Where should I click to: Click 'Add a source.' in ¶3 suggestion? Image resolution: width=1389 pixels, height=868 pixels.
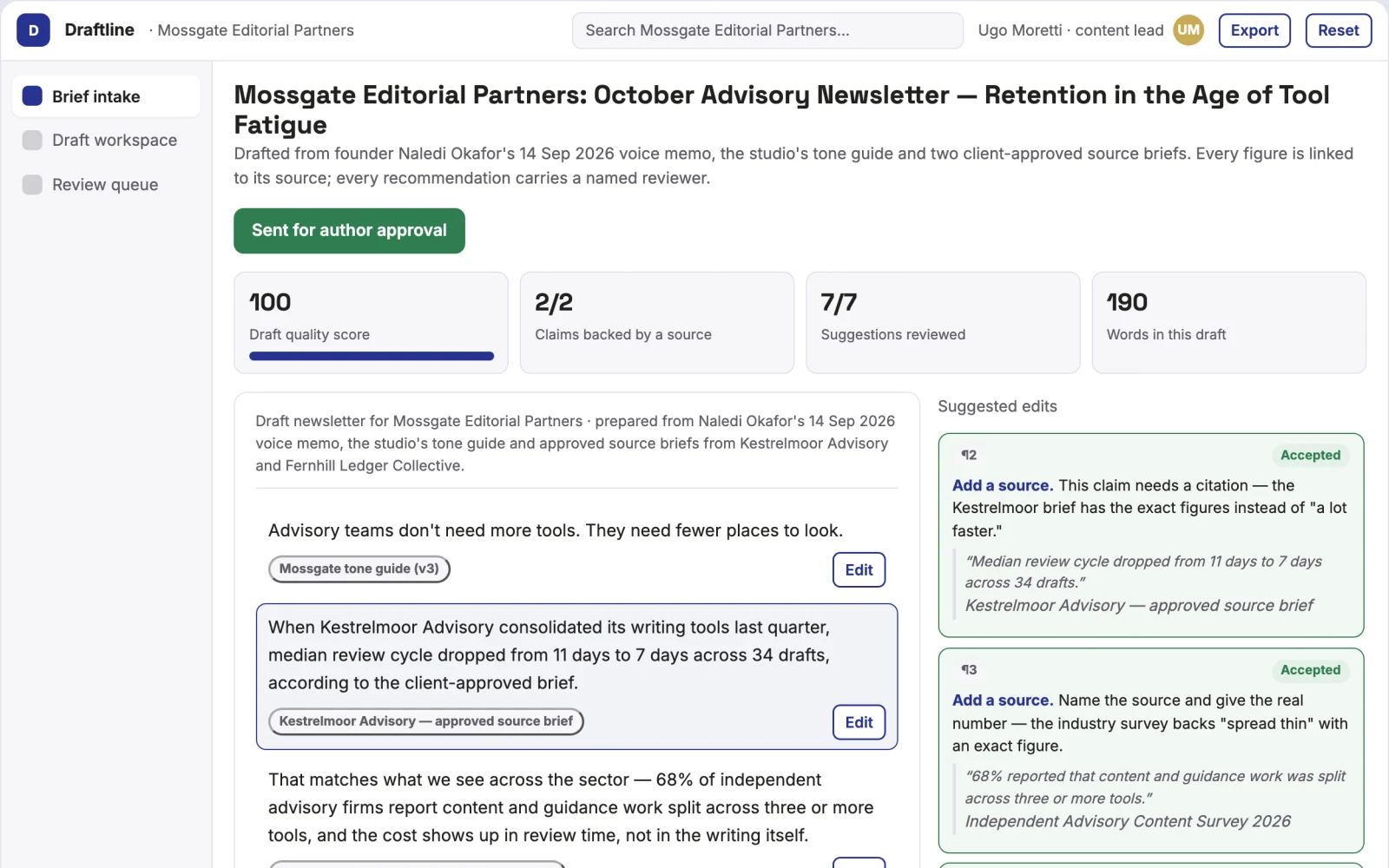point(1003,700)
